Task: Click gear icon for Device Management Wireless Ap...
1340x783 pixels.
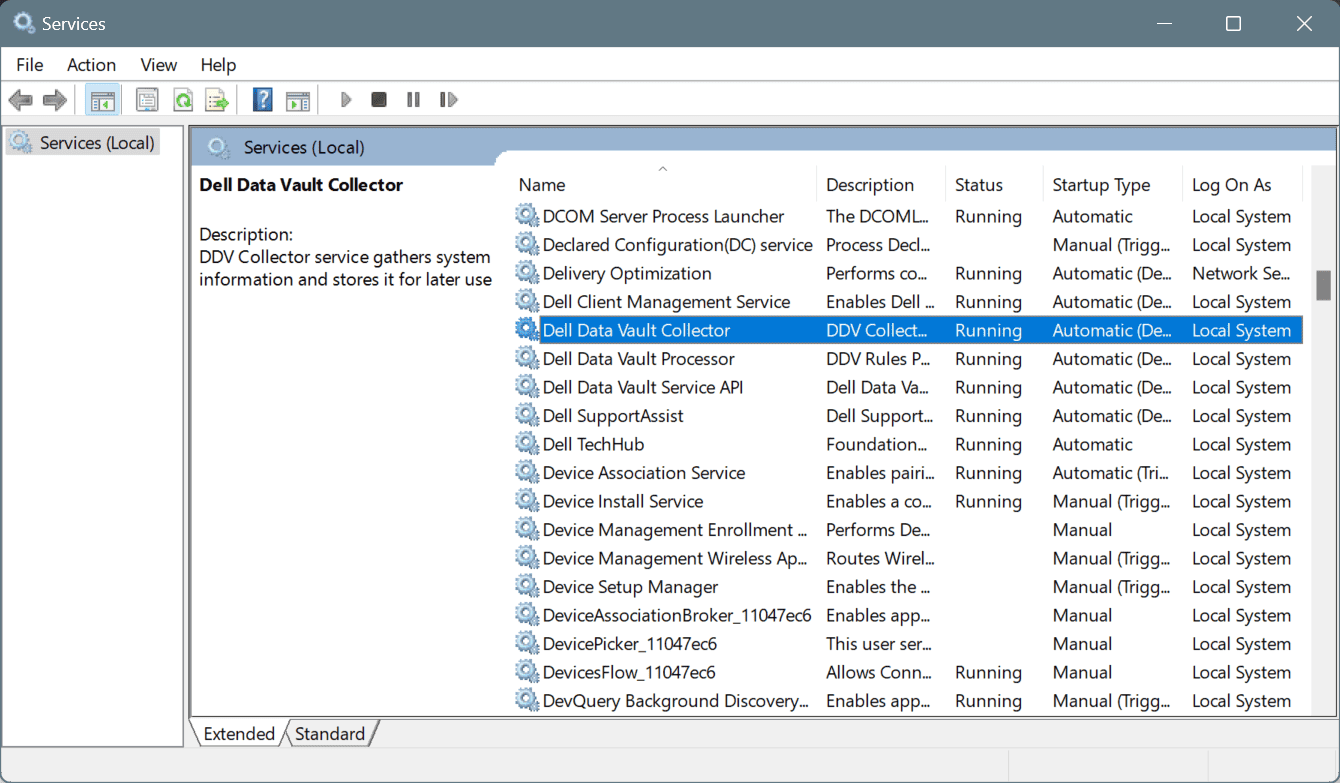Action: [x=527, y=558]
